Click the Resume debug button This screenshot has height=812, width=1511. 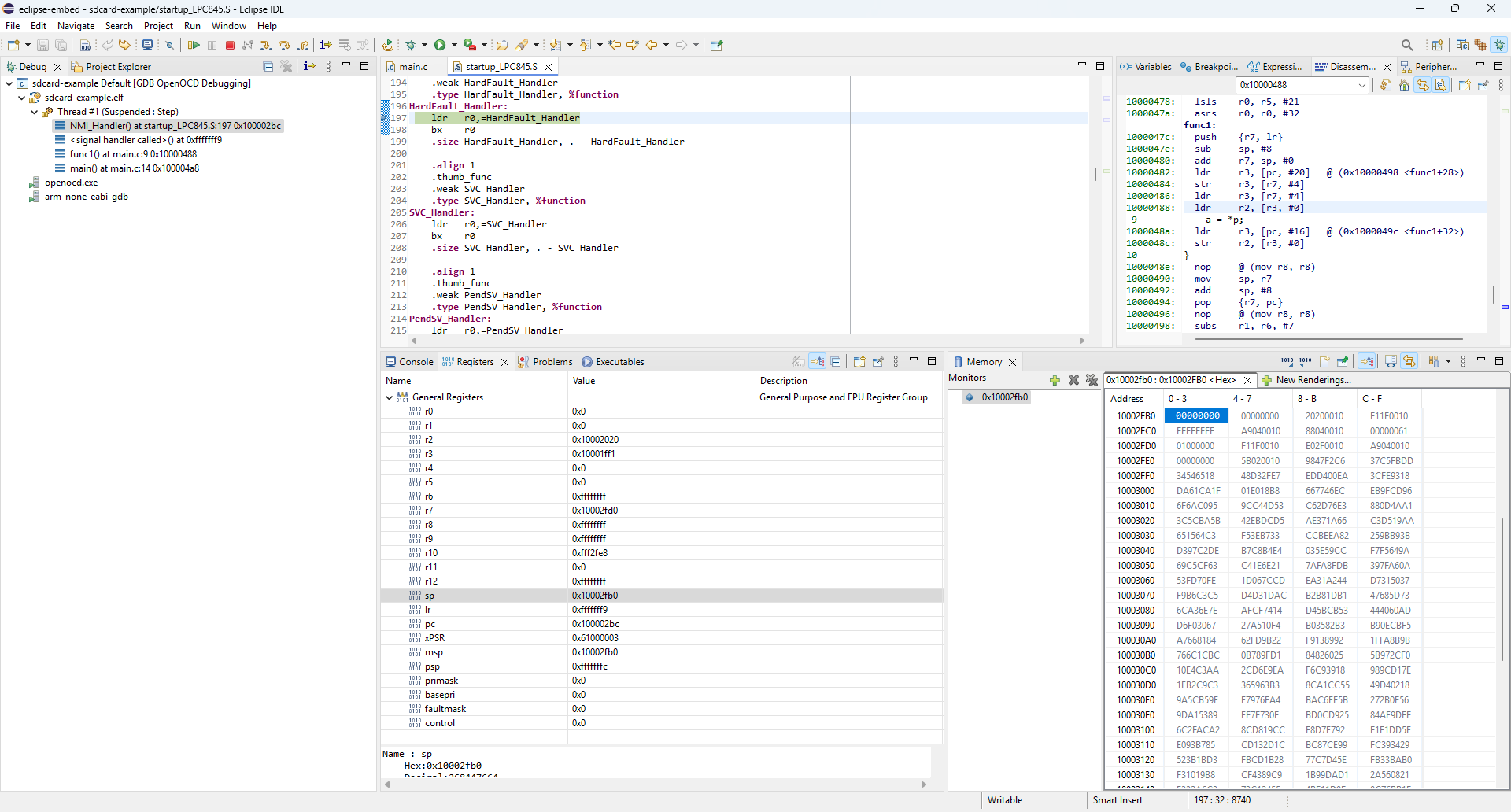tap(194, 45)
